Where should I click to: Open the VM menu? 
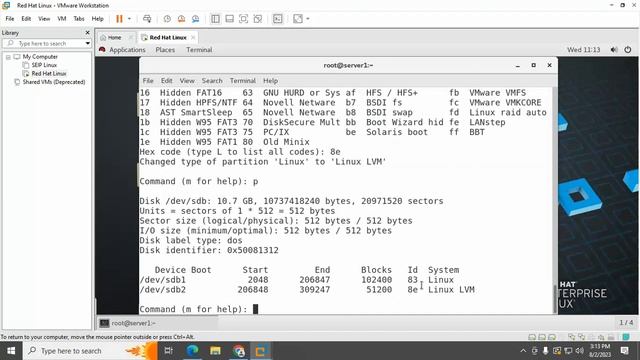[x=62, y=19]
